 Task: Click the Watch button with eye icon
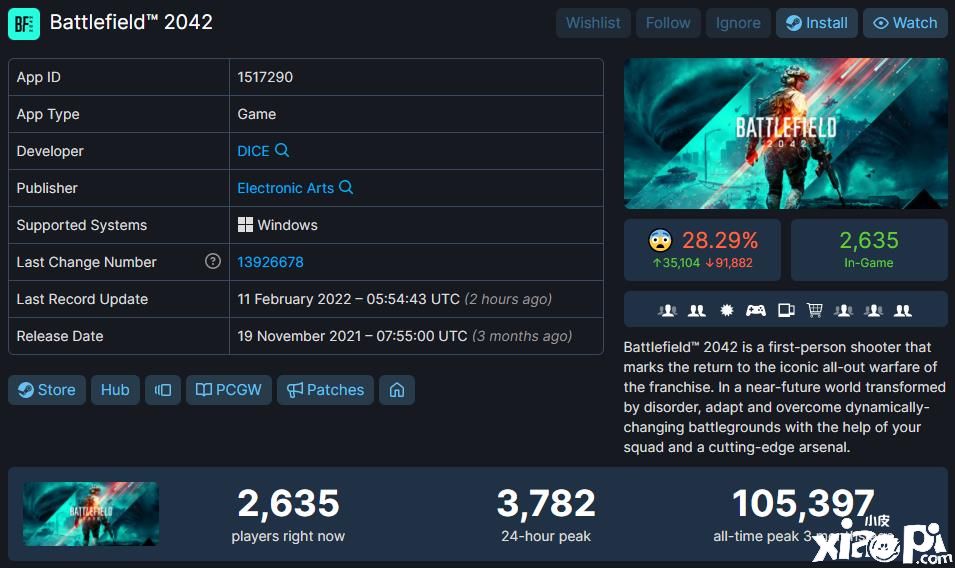pyautogui.click(x=905, y=23)
